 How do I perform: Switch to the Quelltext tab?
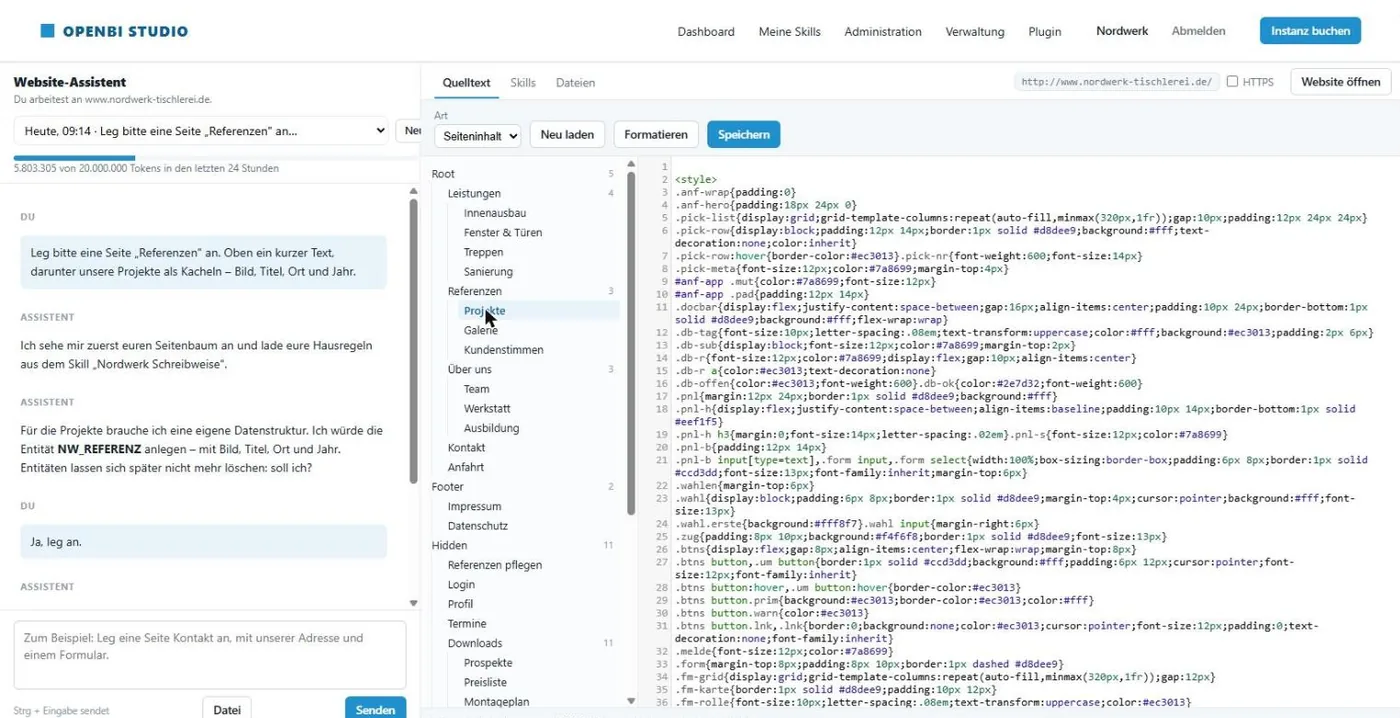[466, 83]
